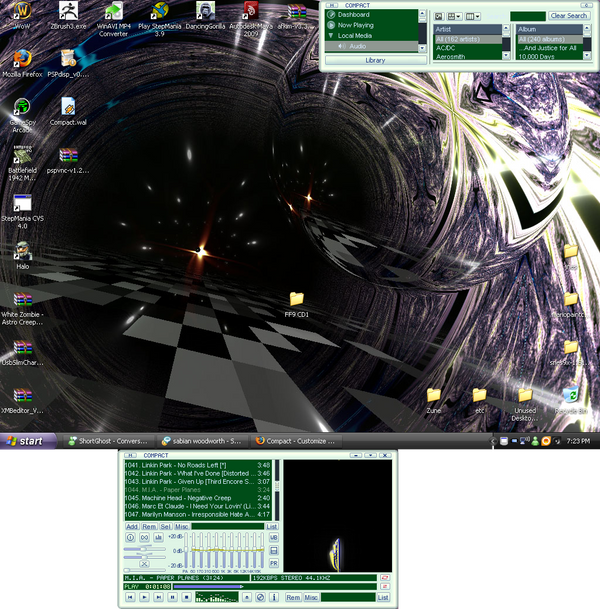
Task: Launch the Mozilla Firefox desktop icon
Action: pyautogui.click(x=22, y=57)
